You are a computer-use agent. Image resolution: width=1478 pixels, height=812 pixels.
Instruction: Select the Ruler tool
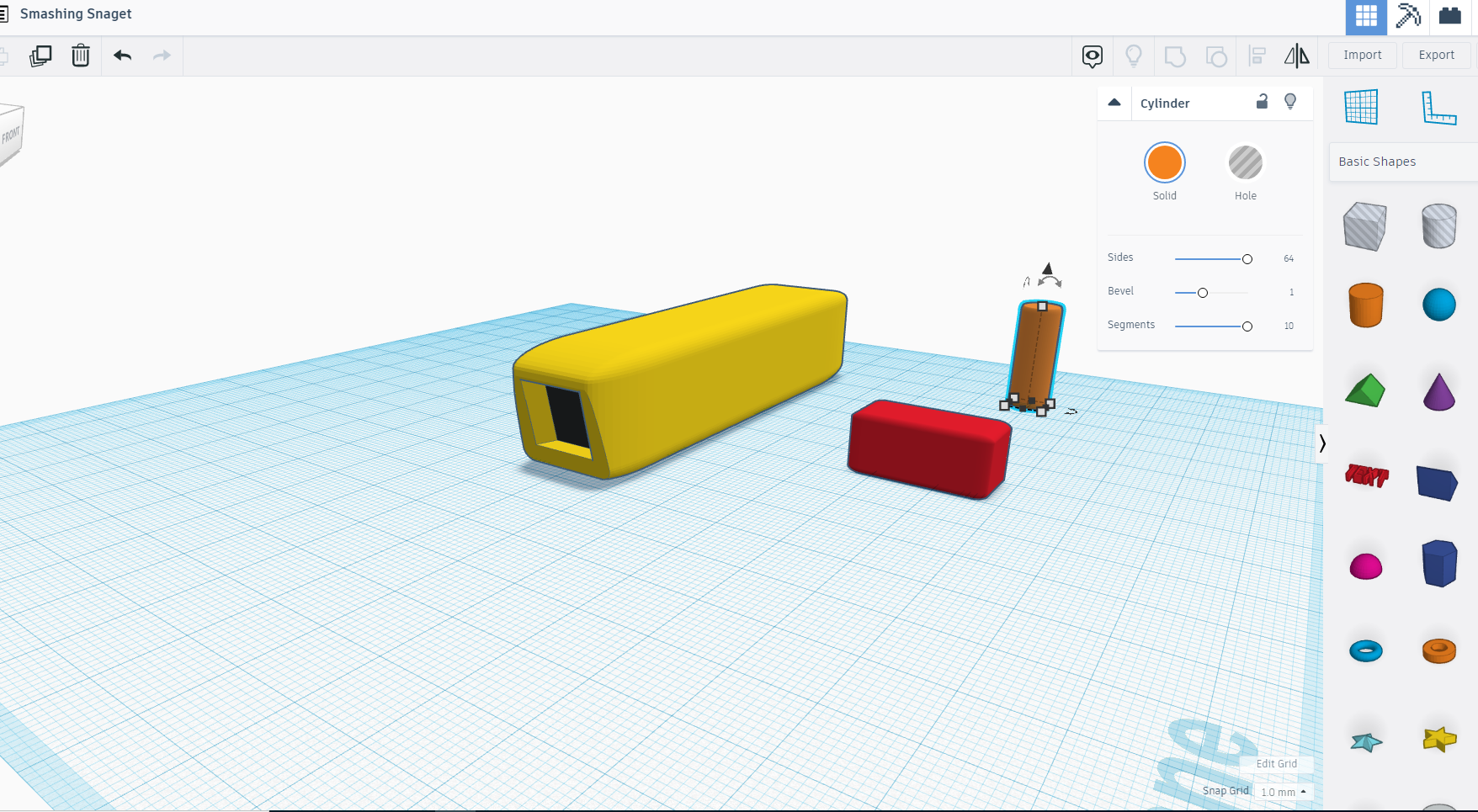coord(1439,107)
